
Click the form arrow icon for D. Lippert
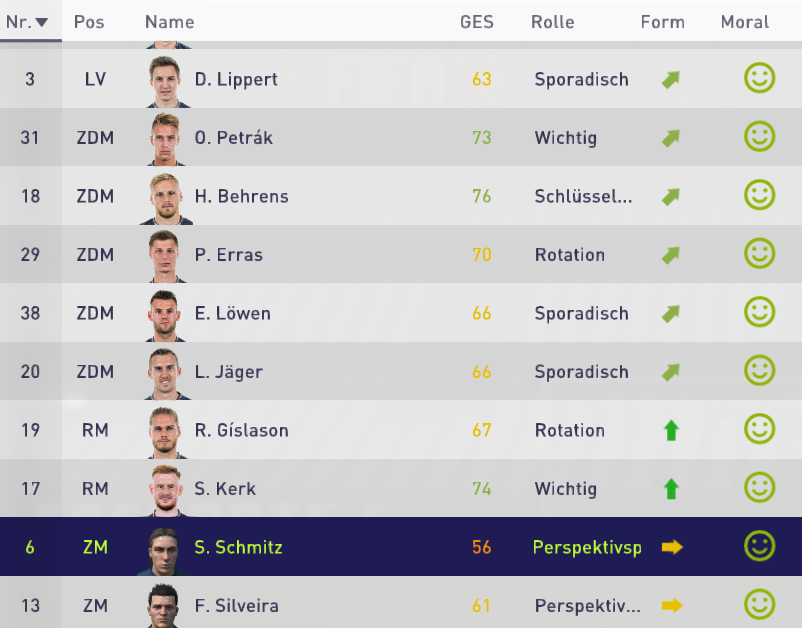(x=671, y=79)
